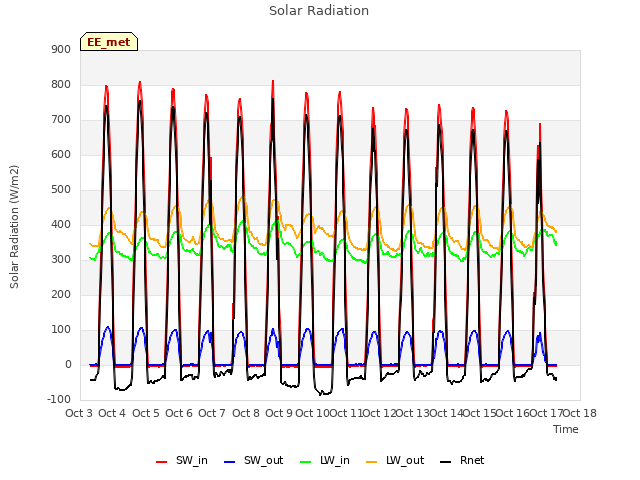Click the Oct 11 x-axis date label
The image size is (640, 480).
pyautogui.click(x=346, y=413)
